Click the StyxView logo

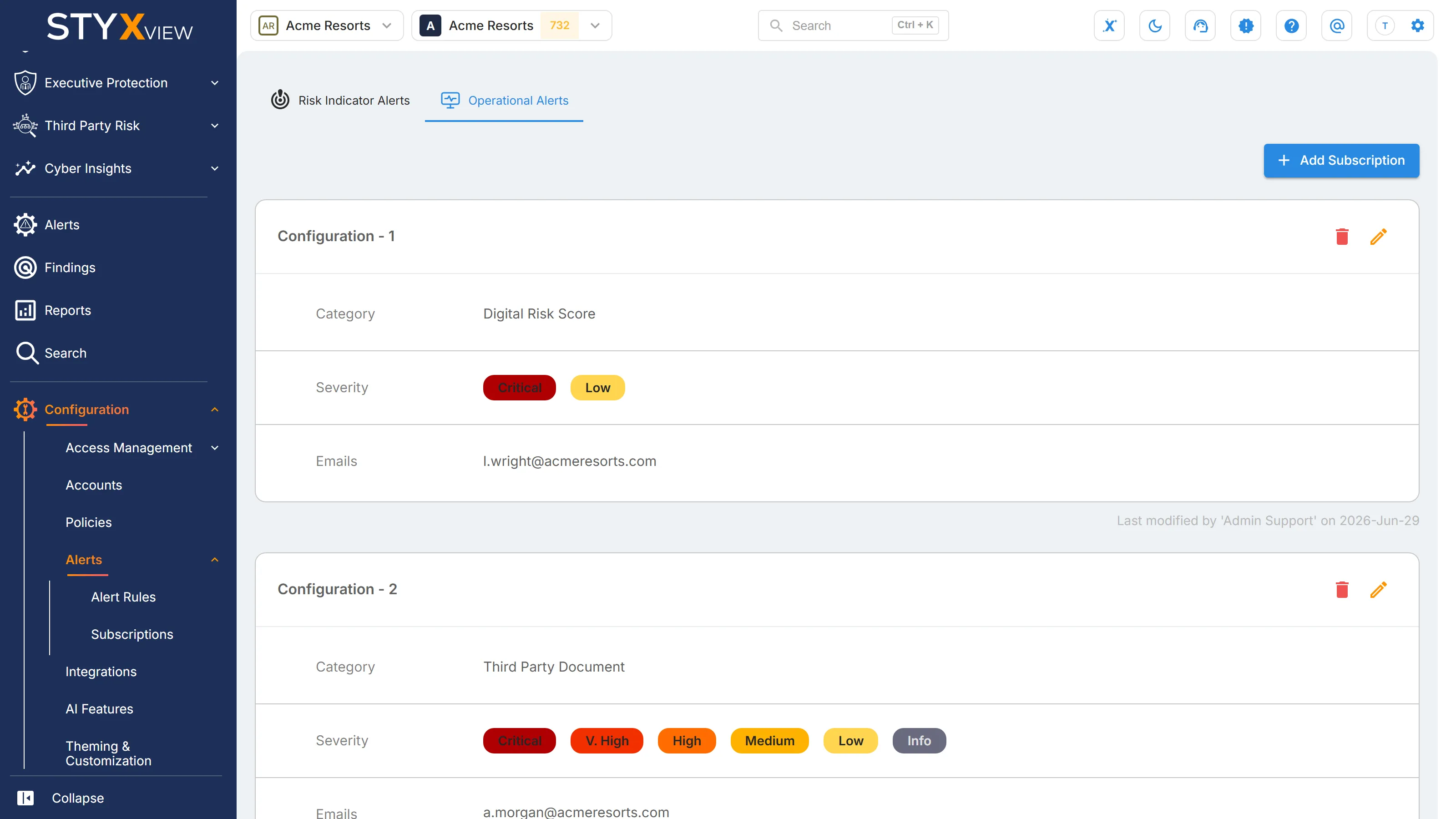[x=119, y=26]
